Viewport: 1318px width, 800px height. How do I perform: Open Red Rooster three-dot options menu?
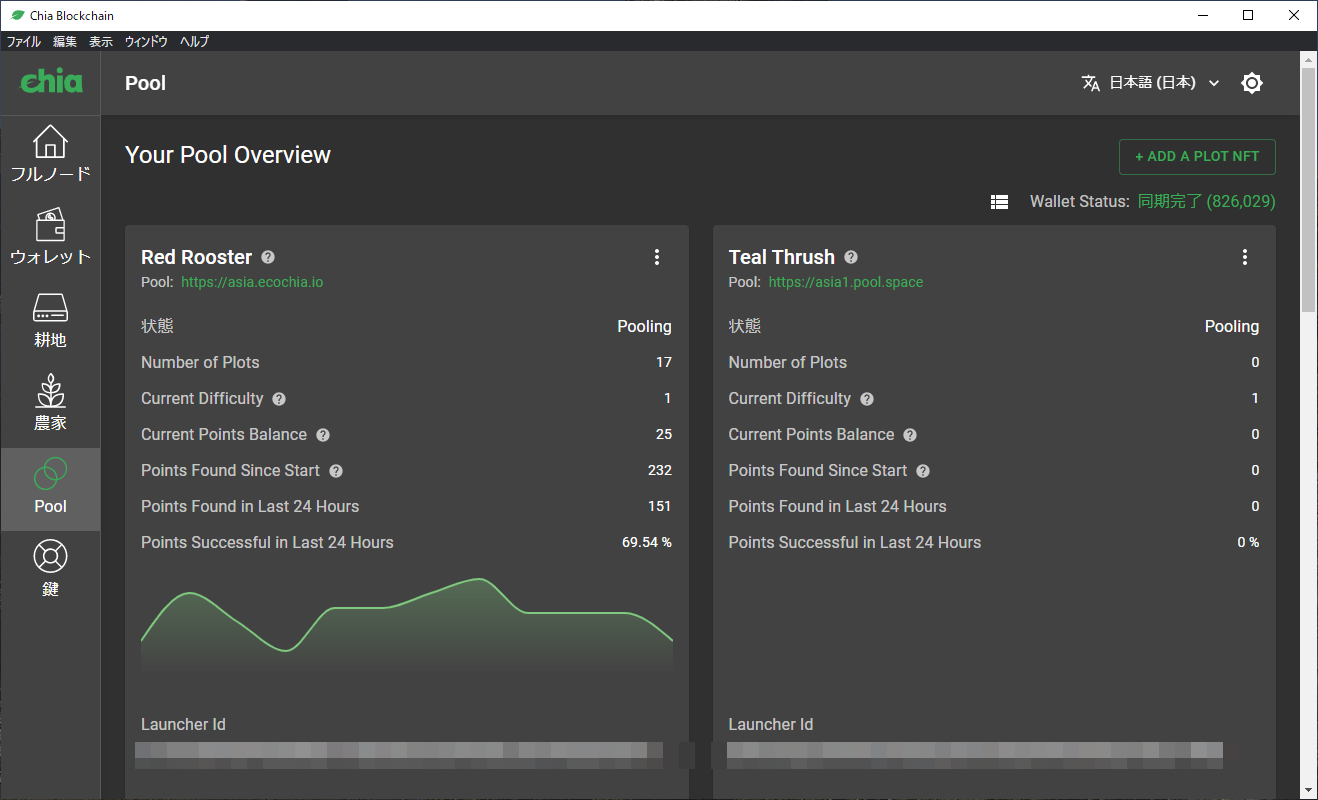(657, 257)
